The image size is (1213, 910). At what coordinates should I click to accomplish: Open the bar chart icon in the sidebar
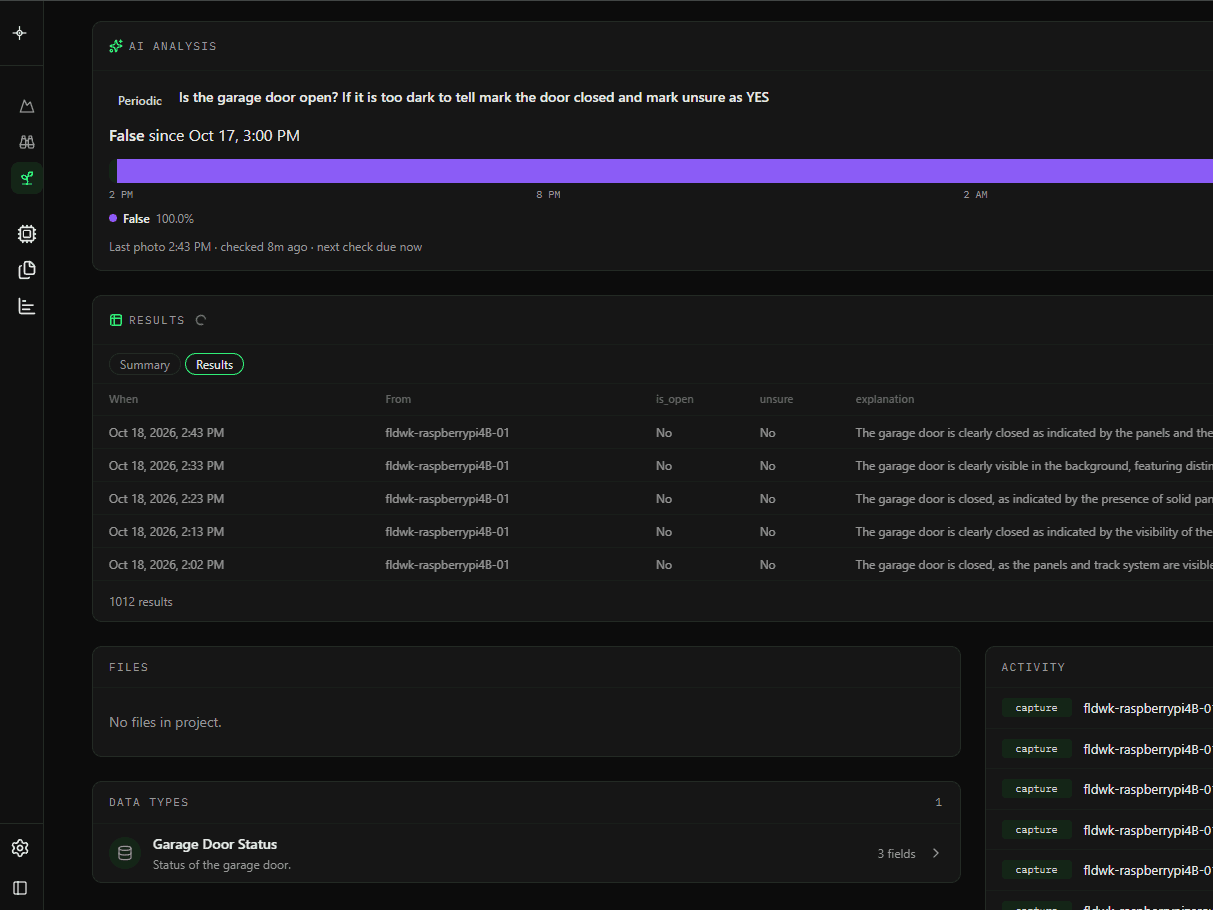point(27,306)
